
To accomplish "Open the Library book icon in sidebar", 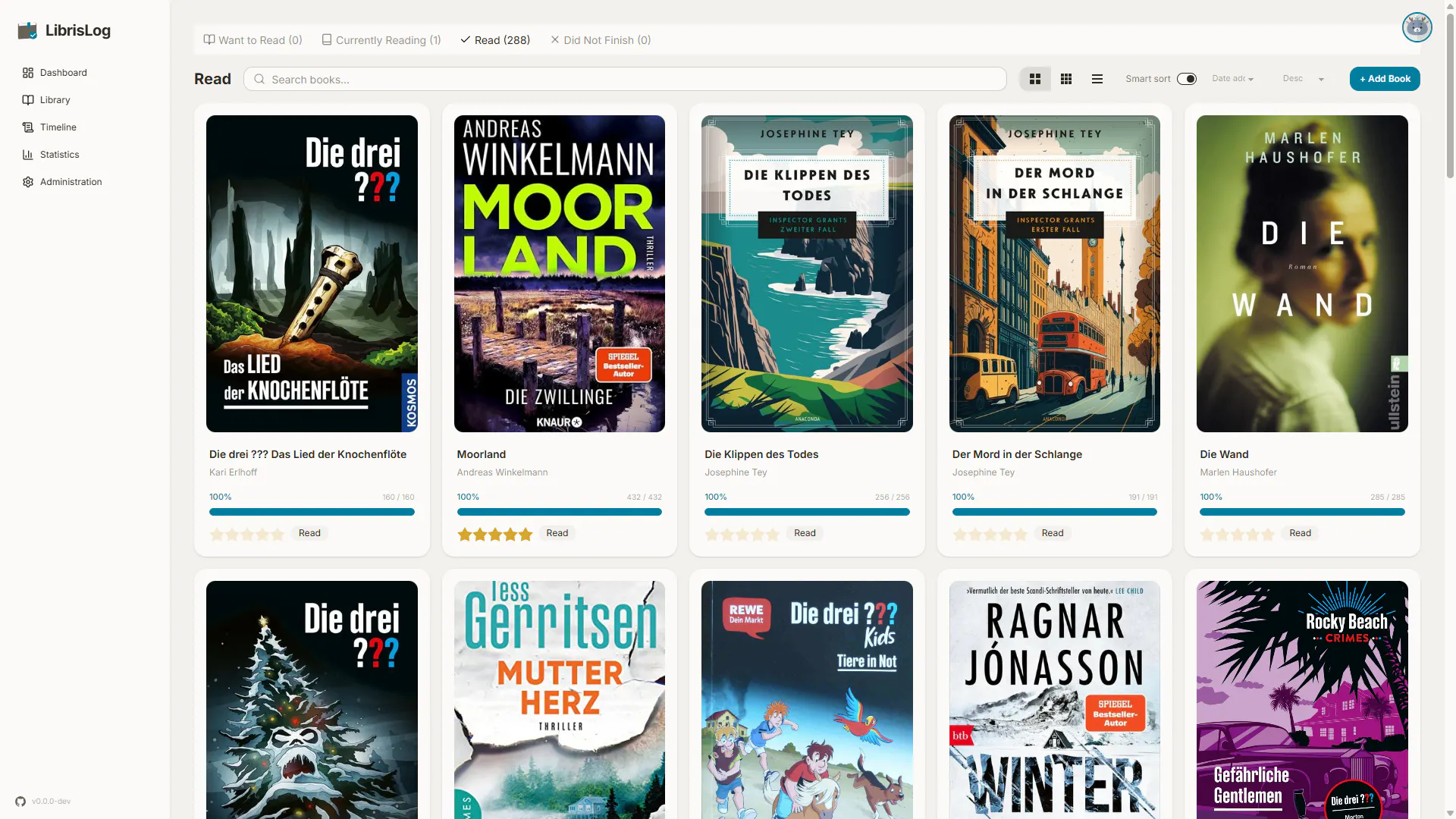I will pos(28,100).
